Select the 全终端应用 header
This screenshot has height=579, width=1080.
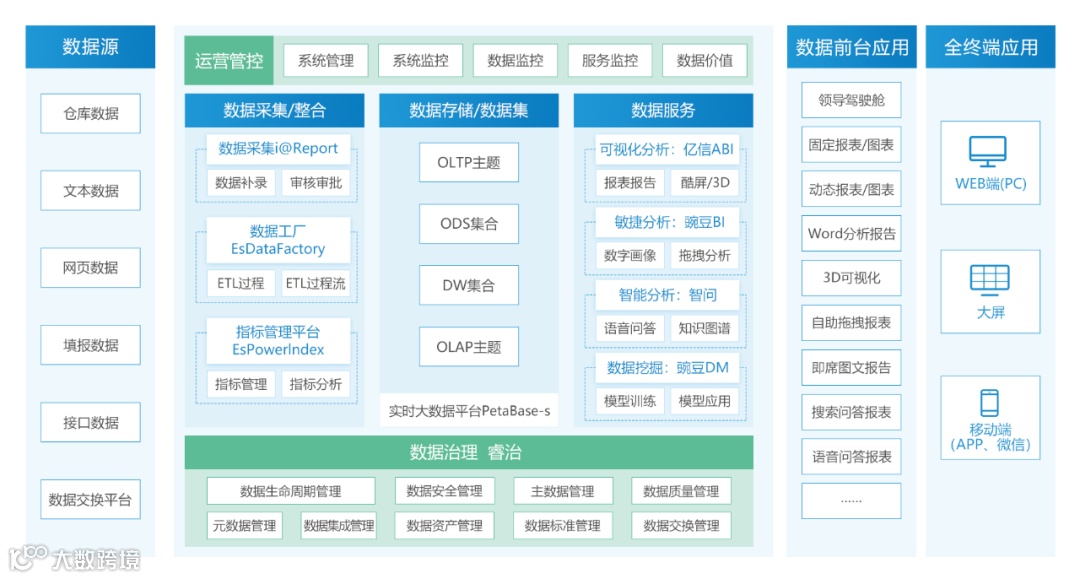click(x=990, y=47)
